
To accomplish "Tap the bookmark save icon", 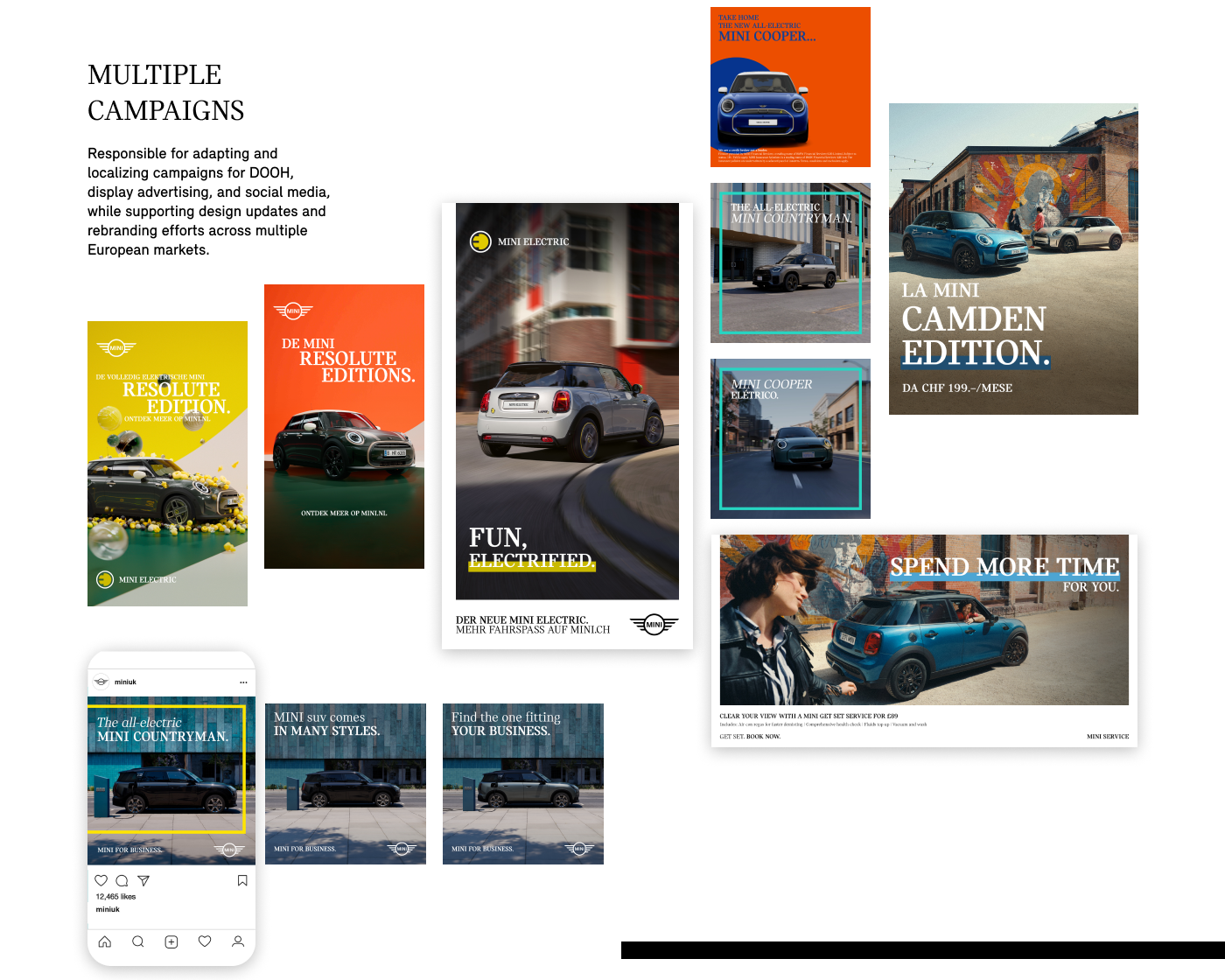I will (242, 880).
